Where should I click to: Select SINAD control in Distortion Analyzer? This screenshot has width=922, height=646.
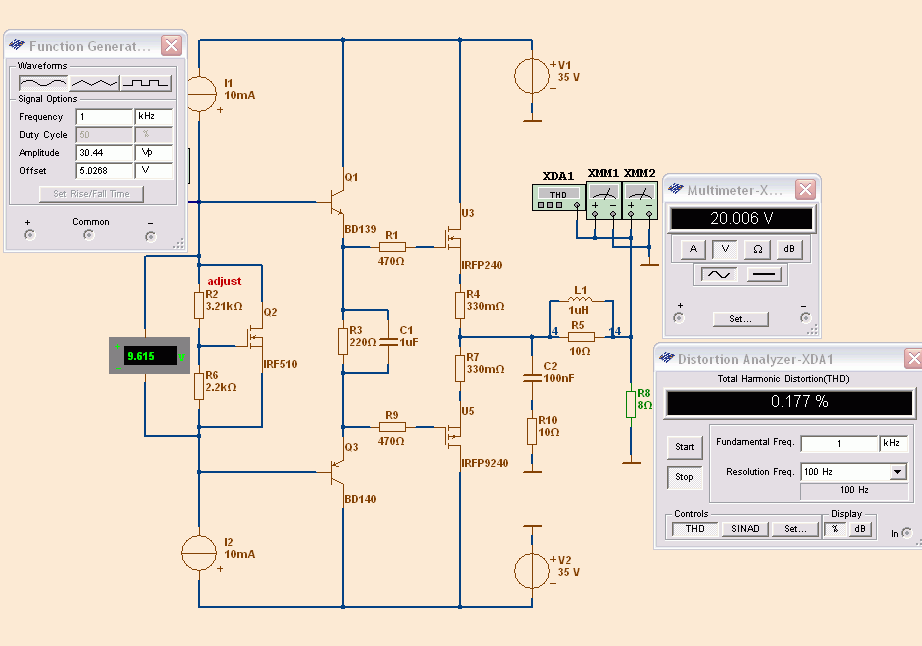tap(745, 528)
